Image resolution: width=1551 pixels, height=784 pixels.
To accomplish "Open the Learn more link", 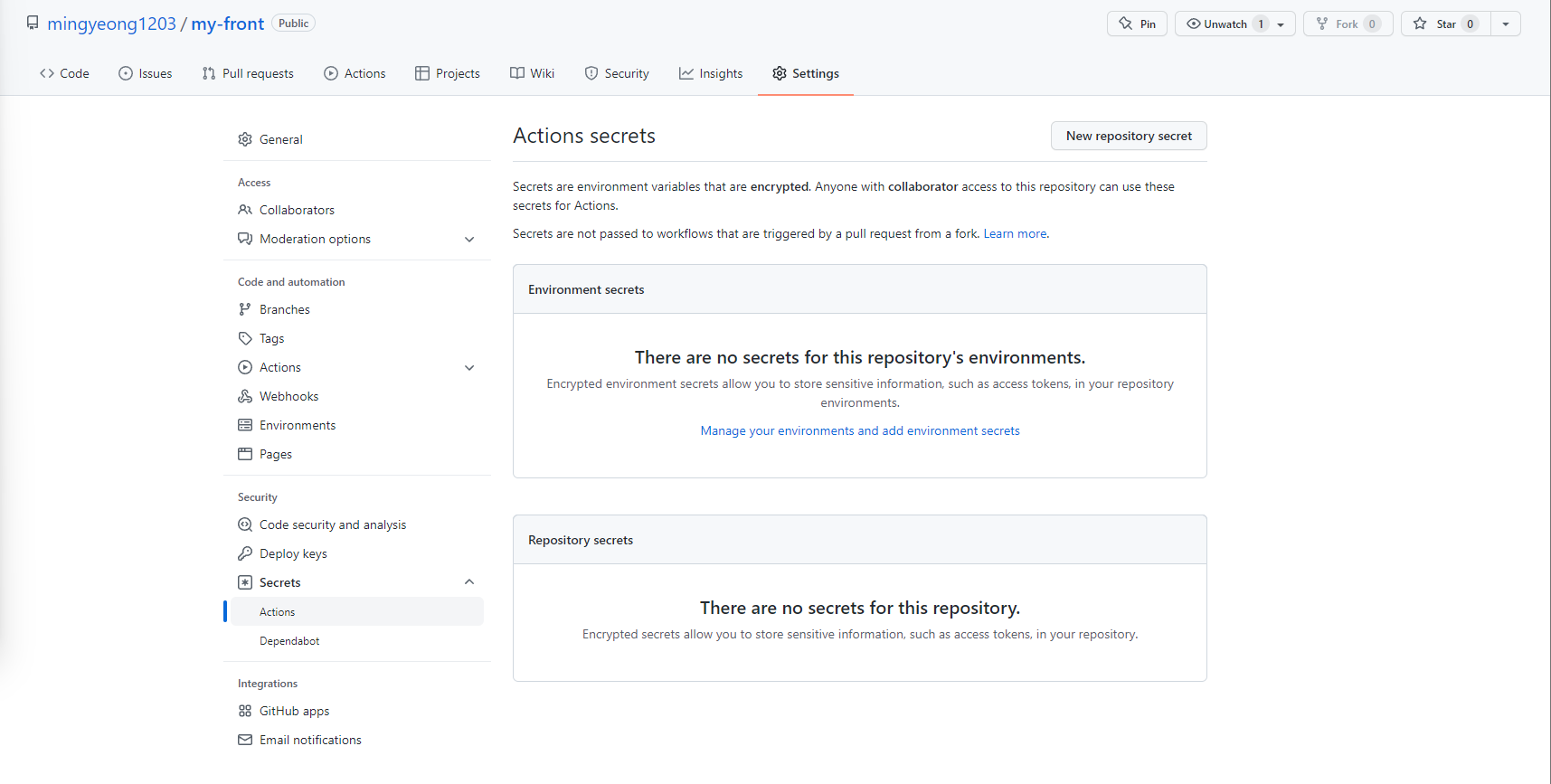I will tap(1015, 233).
